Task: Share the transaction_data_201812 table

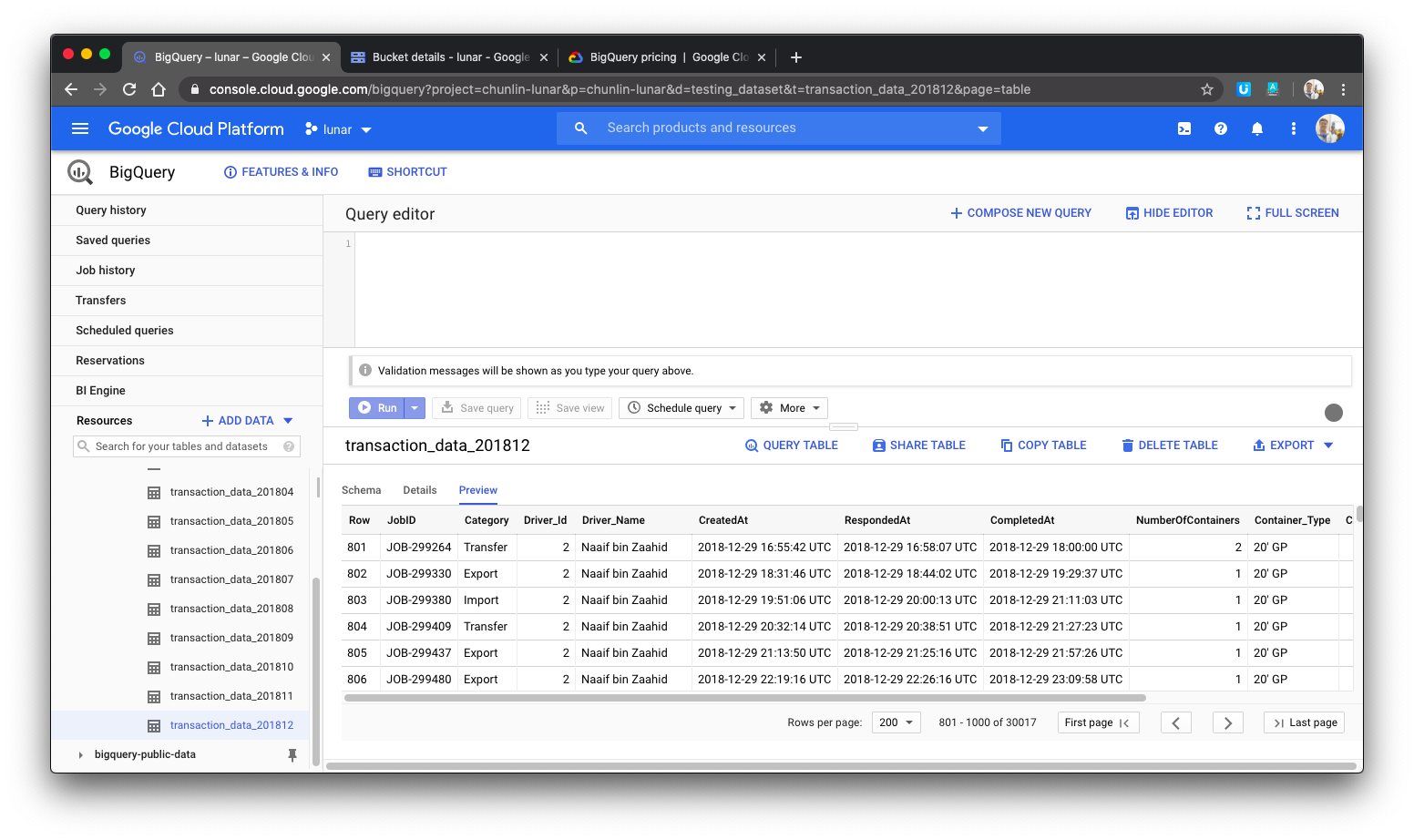Action: 918,445
